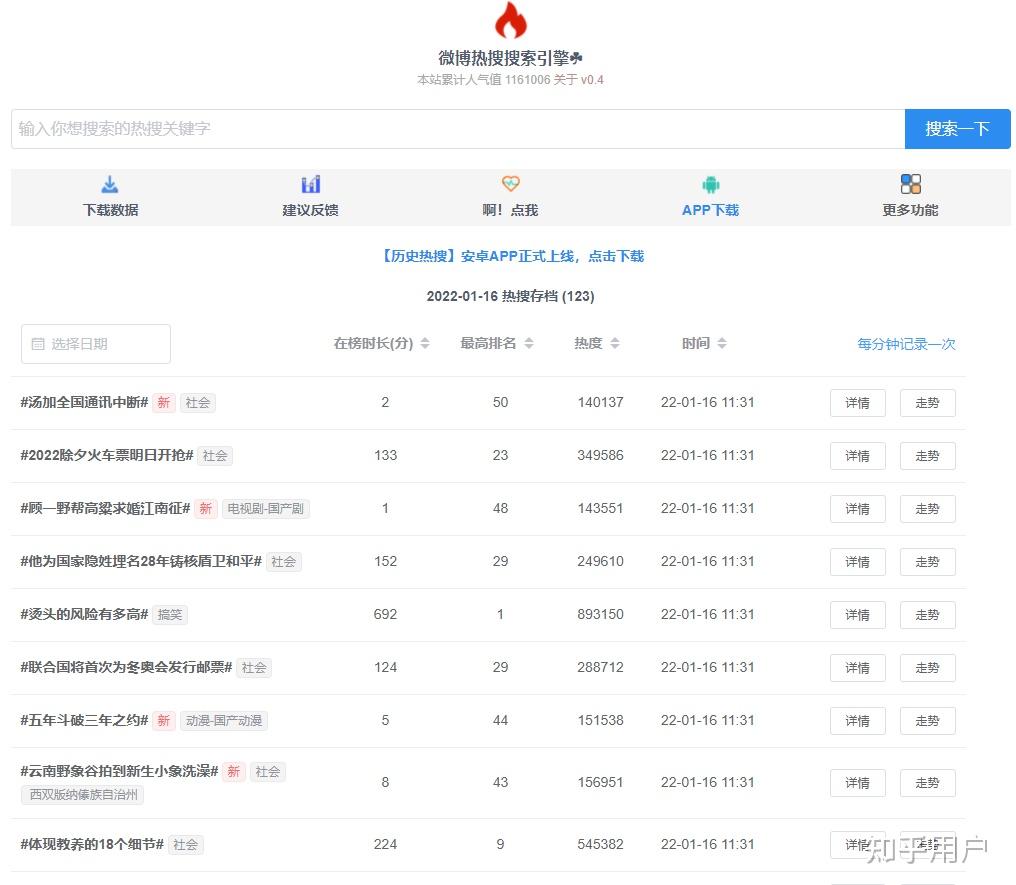The width and height of the screenshot is (1016, 885).
Task: Click the 动漫-国产动漫 tag
Action: [224, 721]
